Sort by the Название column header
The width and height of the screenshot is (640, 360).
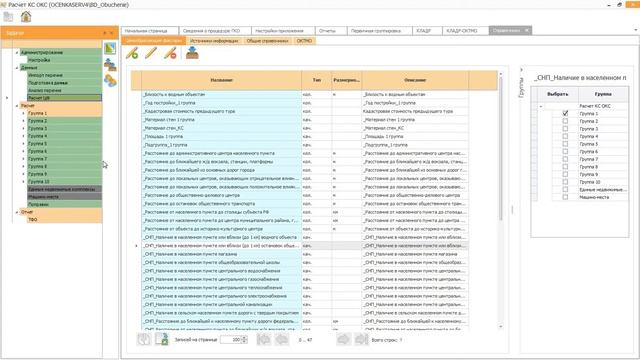222,80
